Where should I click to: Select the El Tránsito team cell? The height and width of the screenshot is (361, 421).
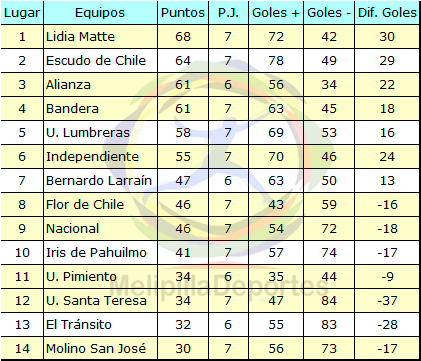(100, 325)
